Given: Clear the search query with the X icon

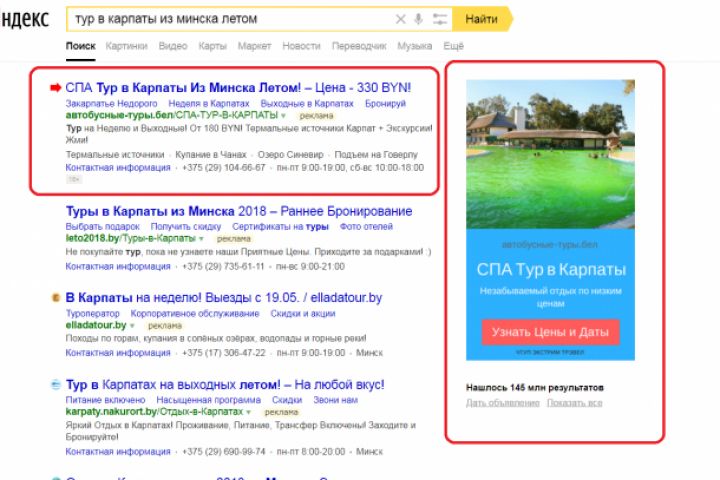Looking at the screenshot, I should [x=400, y=19].
